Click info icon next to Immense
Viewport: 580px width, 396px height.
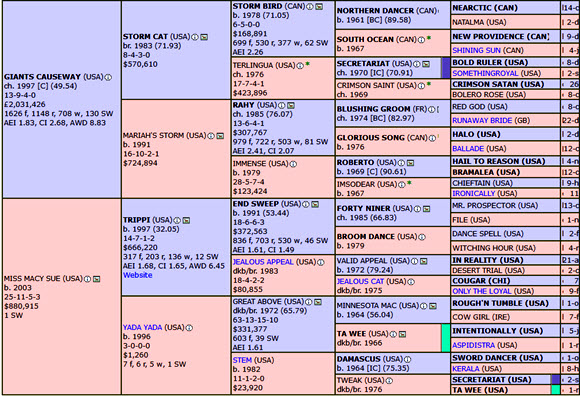[293, 164]
